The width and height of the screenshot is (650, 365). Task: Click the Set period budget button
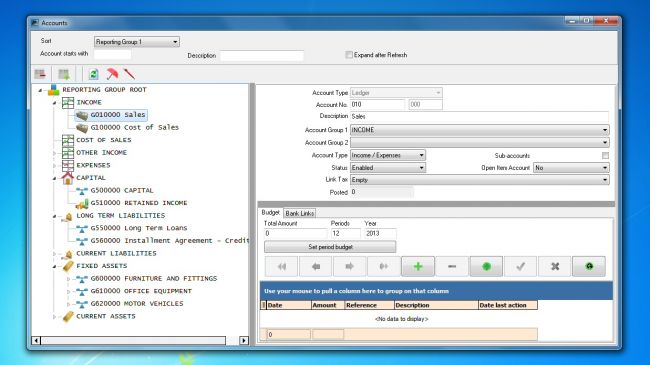pyautogui.click(x=330, y=247)
